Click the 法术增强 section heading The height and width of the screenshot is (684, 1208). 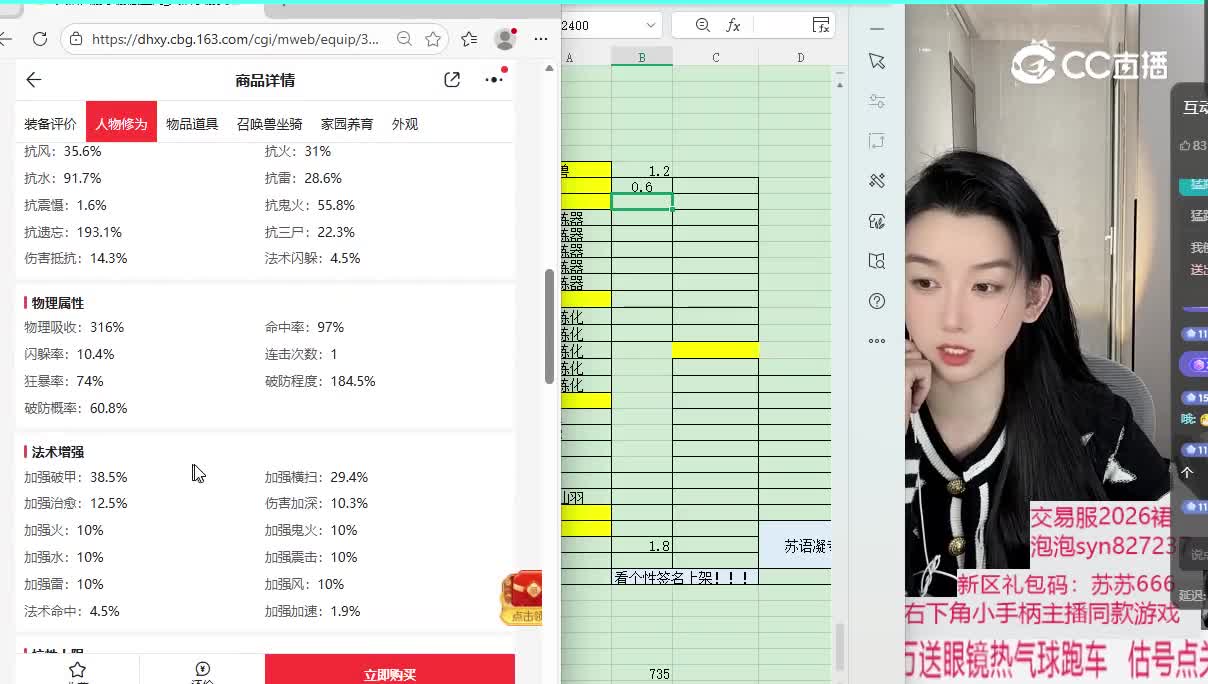57,452
